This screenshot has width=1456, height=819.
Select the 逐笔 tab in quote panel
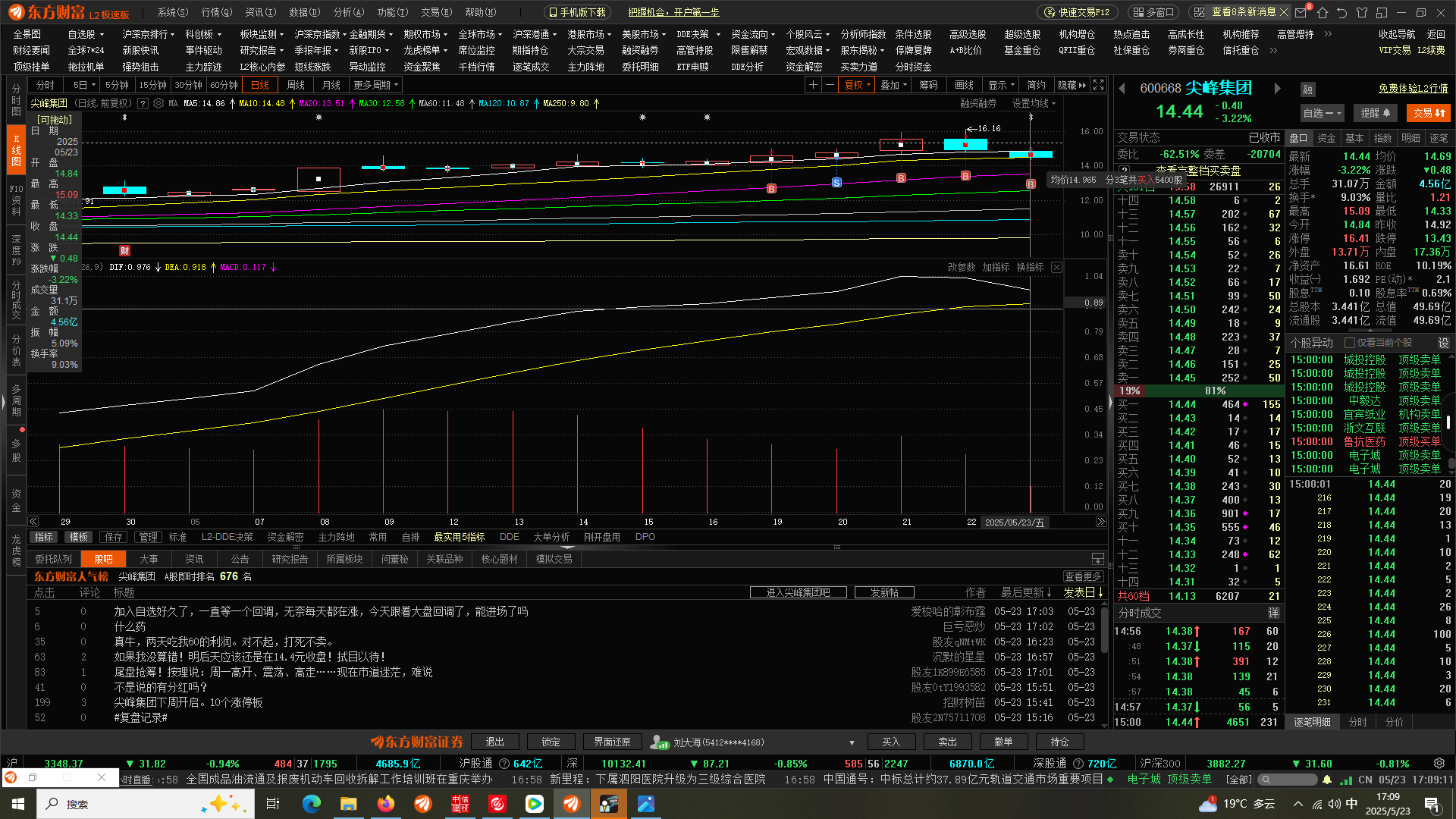(x=1439, y=138)
